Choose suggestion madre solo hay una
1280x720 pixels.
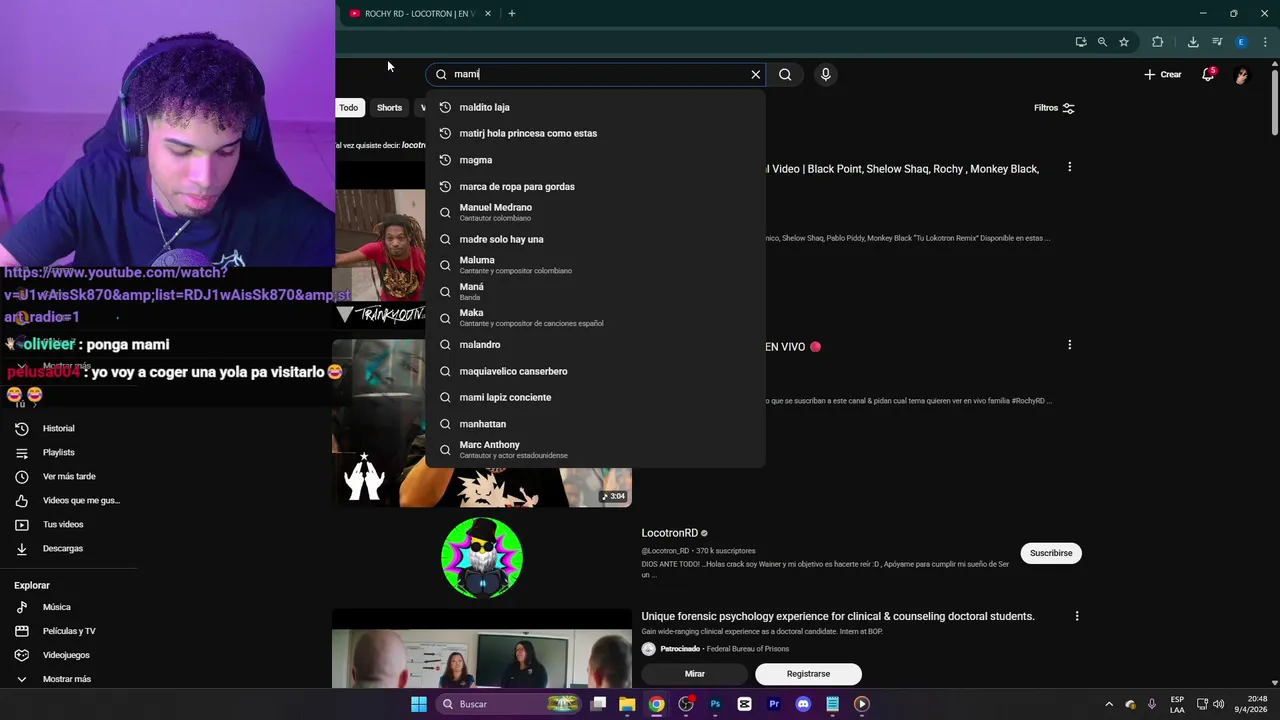(595, 239)
